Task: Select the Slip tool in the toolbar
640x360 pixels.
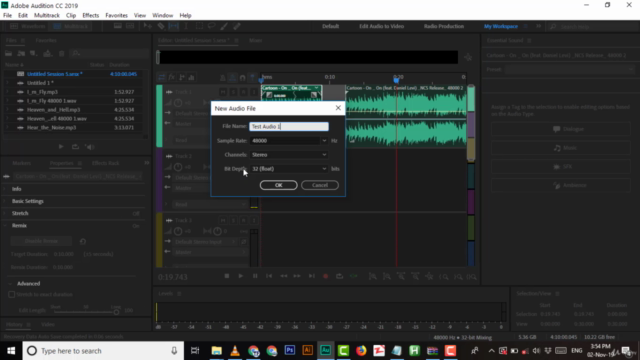Action: point(173,26)
